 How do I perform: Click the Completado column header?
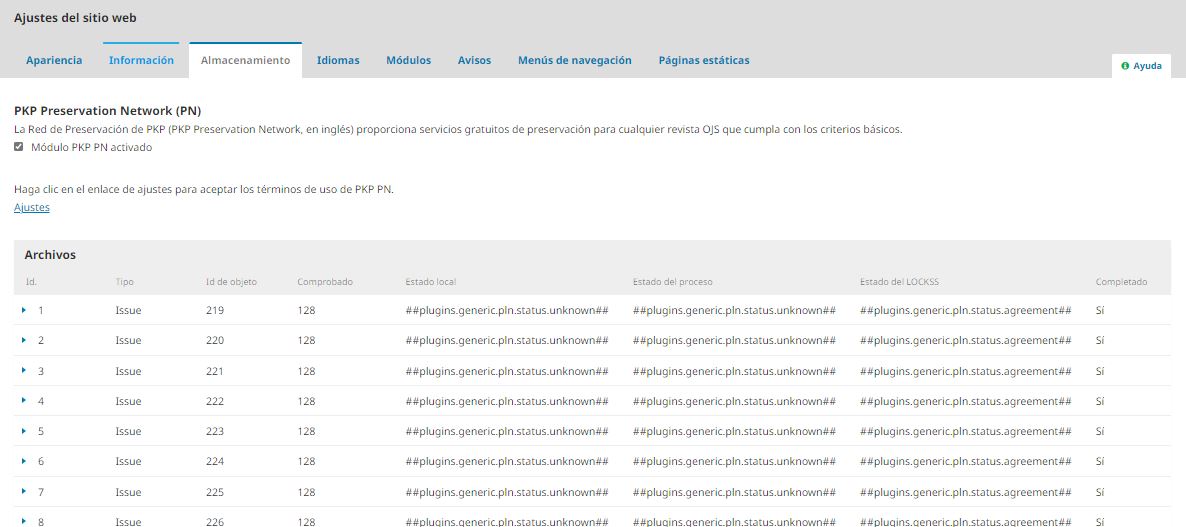1121,282
